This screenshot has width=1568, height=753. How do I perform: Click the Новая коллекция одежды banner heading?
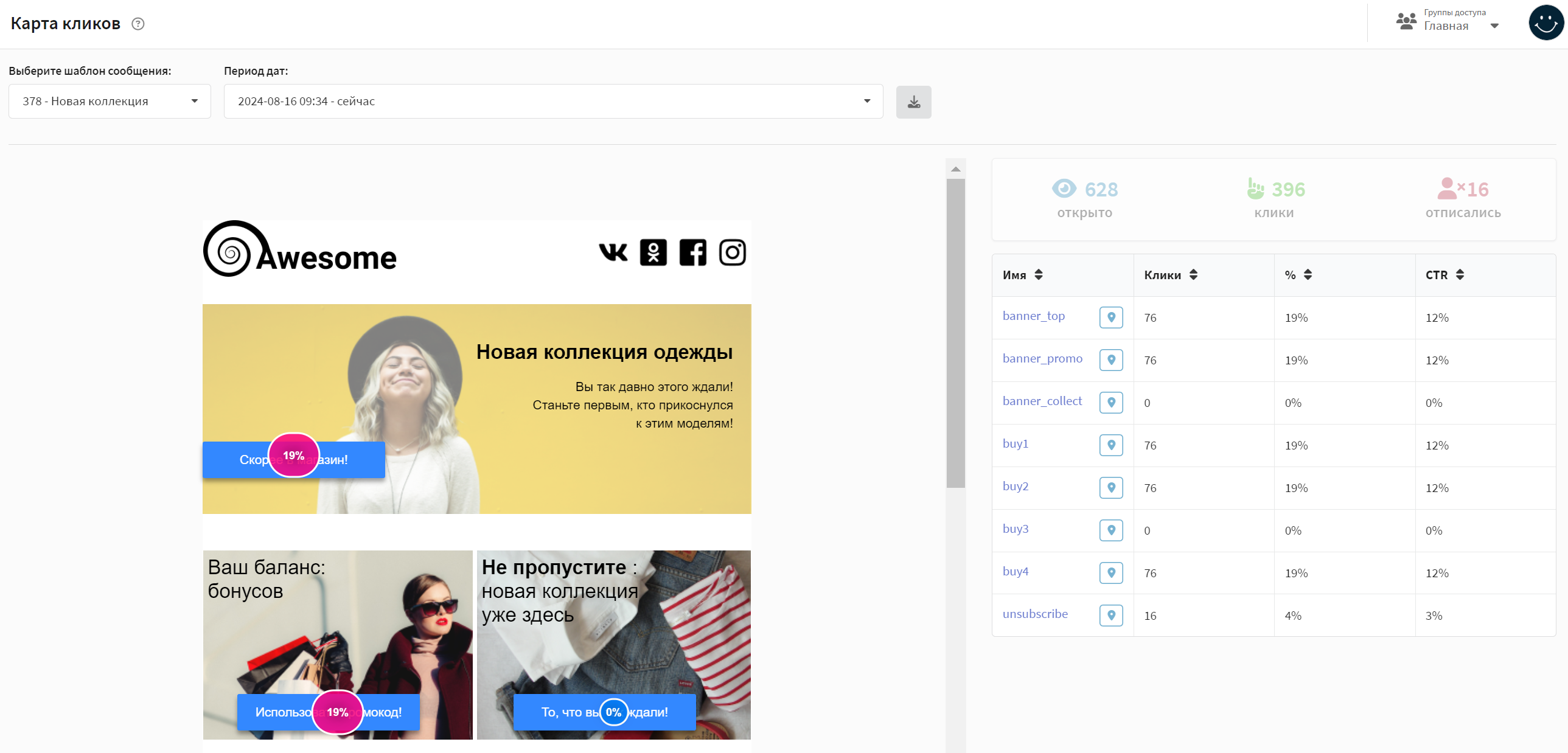tap(604, 352)
